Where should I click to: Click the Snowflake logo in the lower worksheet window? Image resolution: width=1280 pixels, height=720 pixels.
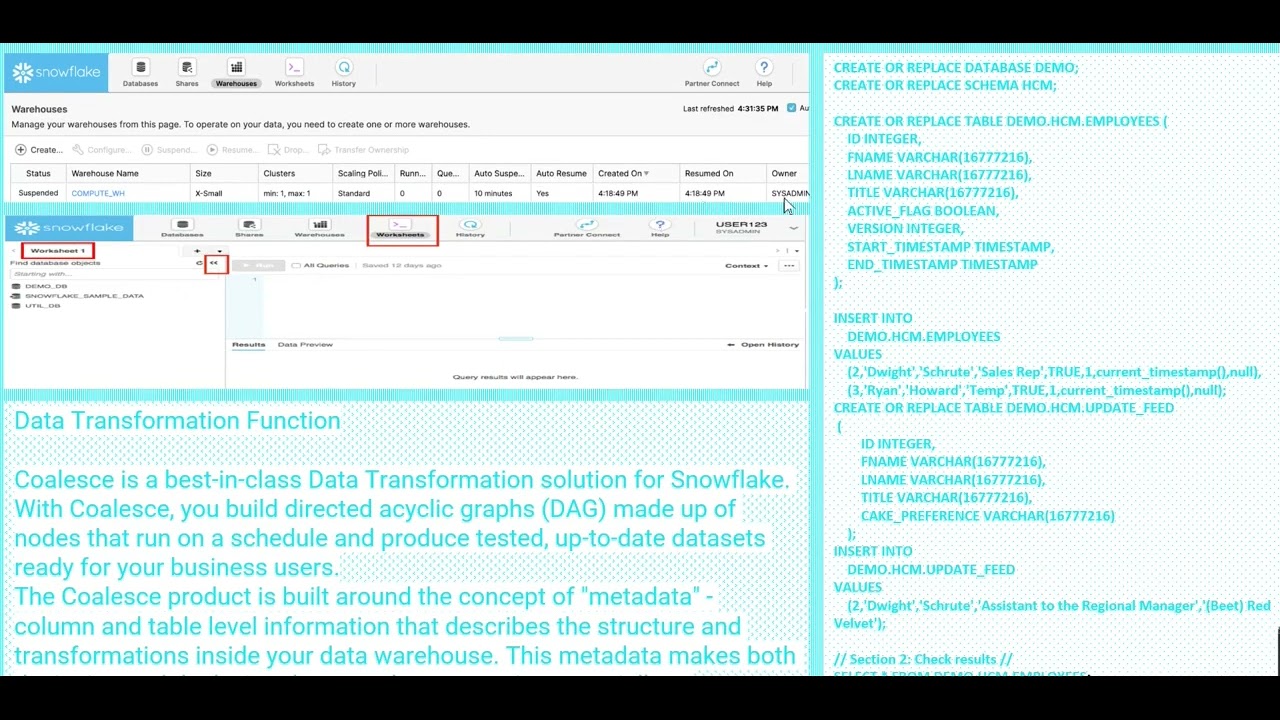pyautogui.click(x=69, y=228)
